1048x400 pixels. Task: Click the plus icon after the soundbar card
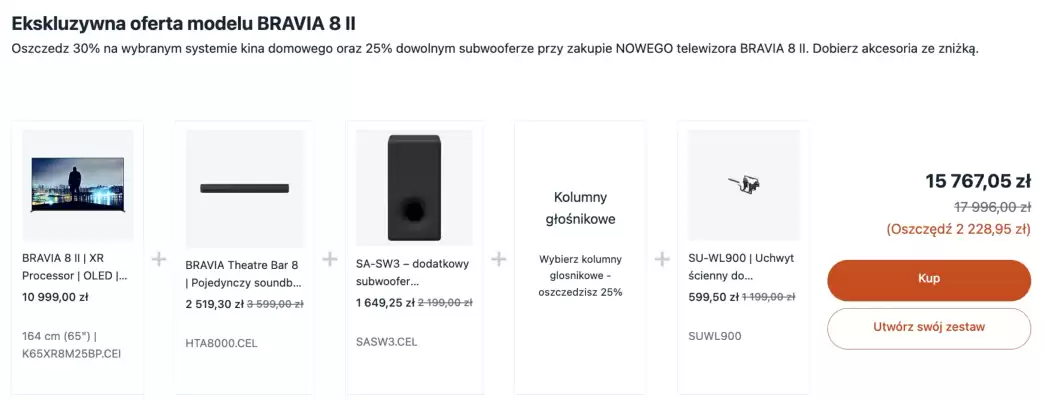click(330, 260)
